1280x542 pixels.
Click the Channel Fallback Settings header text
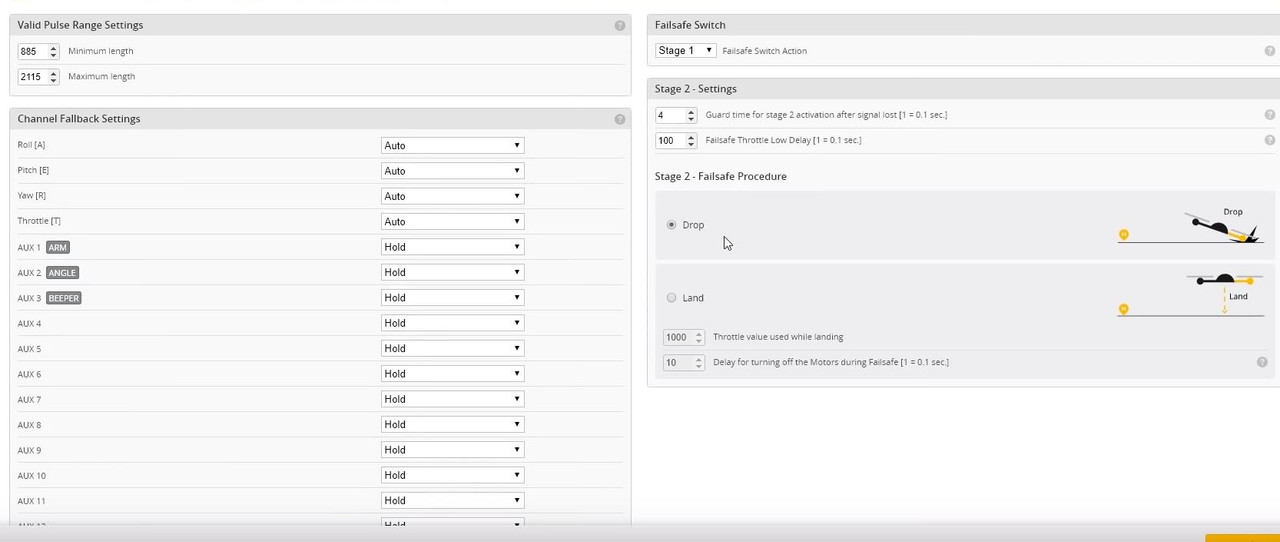click(x=79, y=119)
